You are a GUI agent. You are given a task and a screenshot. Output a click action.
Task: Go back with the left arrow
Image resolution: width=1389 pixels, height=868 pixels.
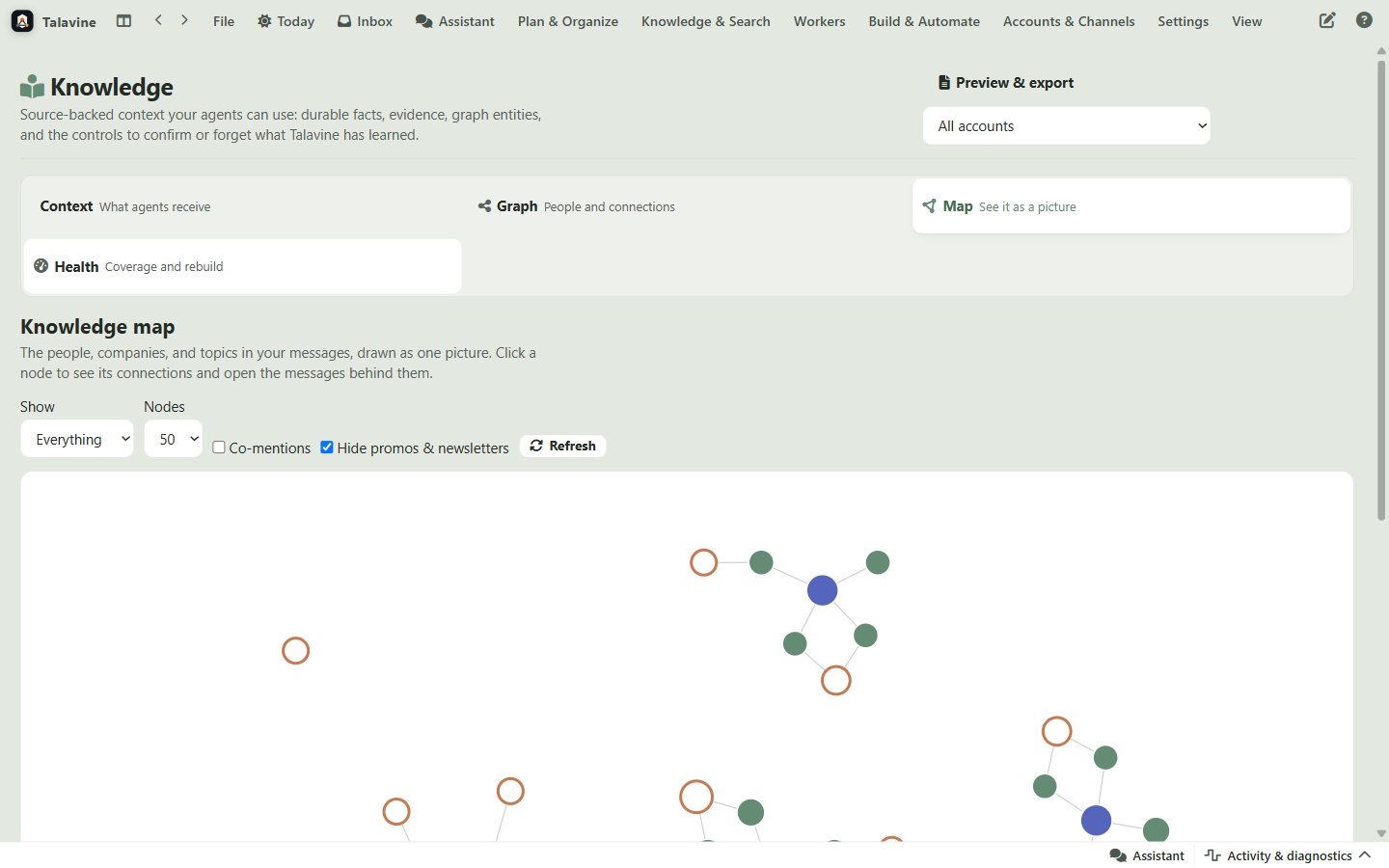[158, 20]
